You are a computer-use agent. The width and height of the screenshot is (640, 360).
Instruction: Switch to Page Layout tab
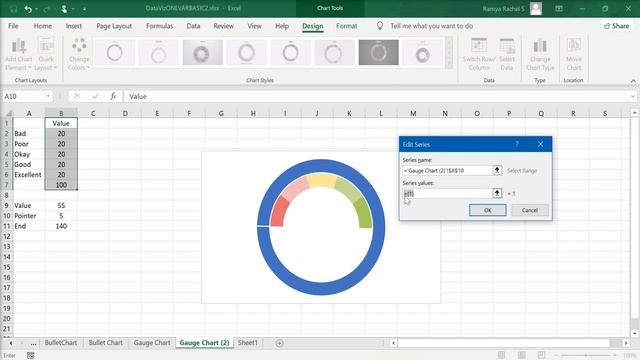pos(114,26)
